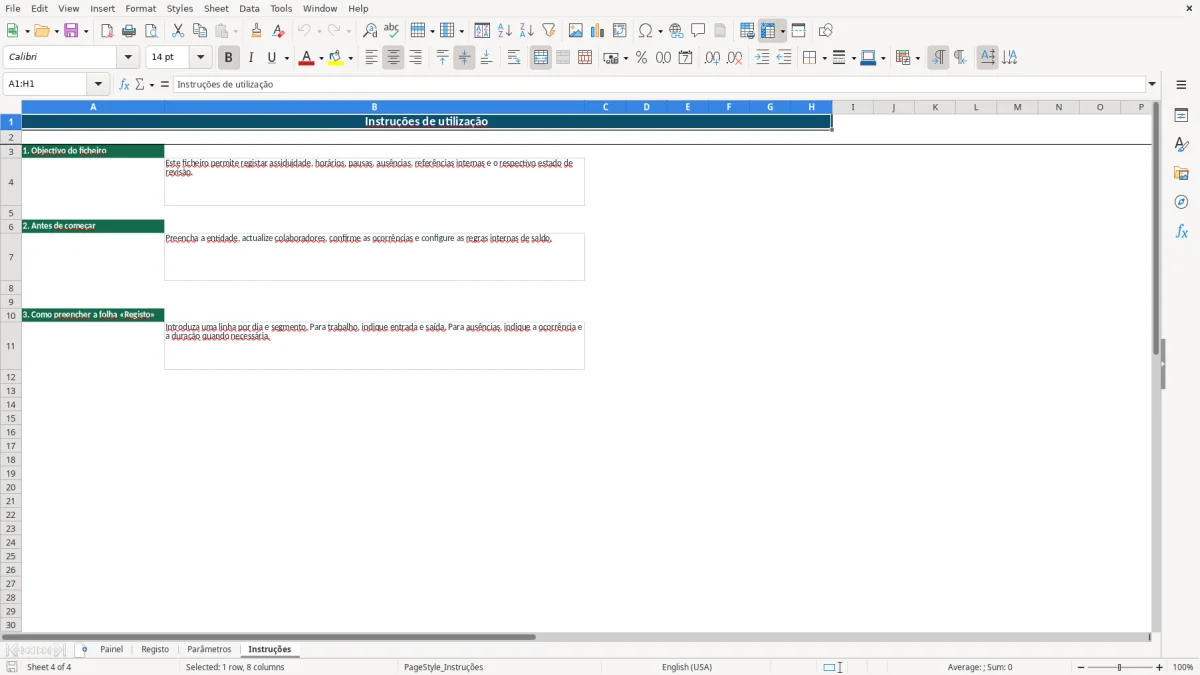
Task: Add a decimal place
Action: click(713, 58)
